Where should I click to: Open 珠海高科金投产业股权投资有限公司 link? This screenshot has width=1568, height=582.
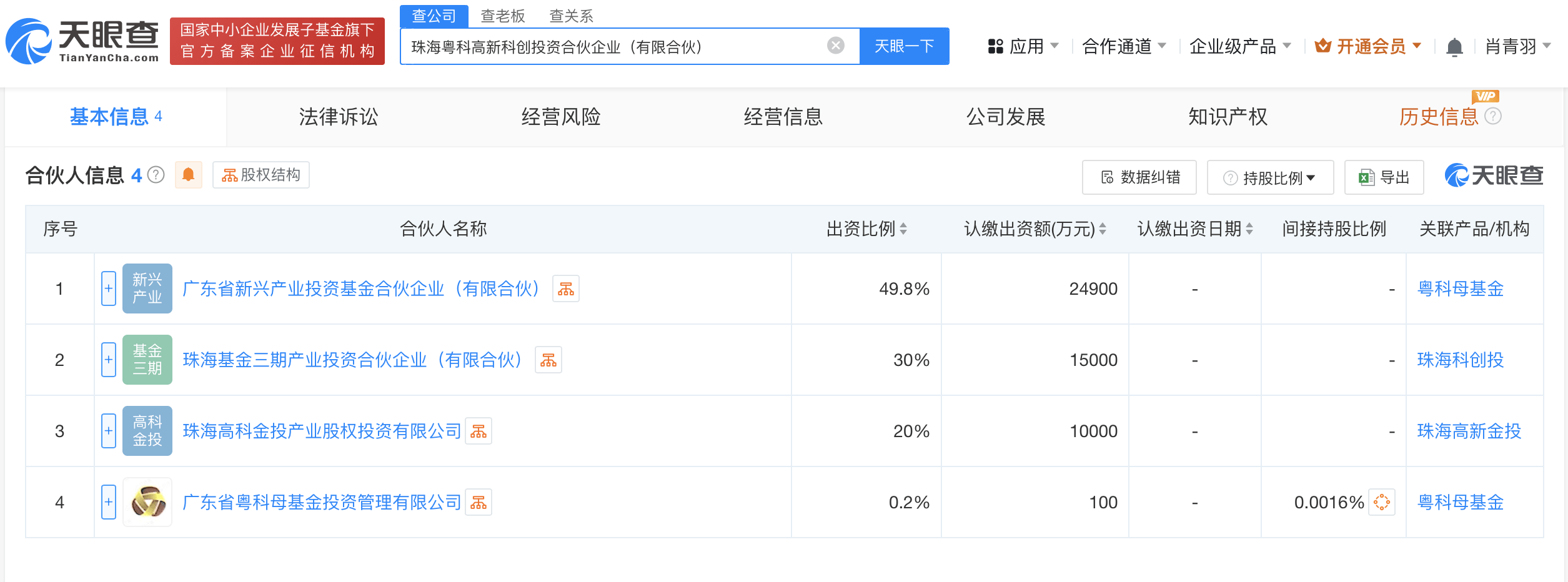point(322,431)
